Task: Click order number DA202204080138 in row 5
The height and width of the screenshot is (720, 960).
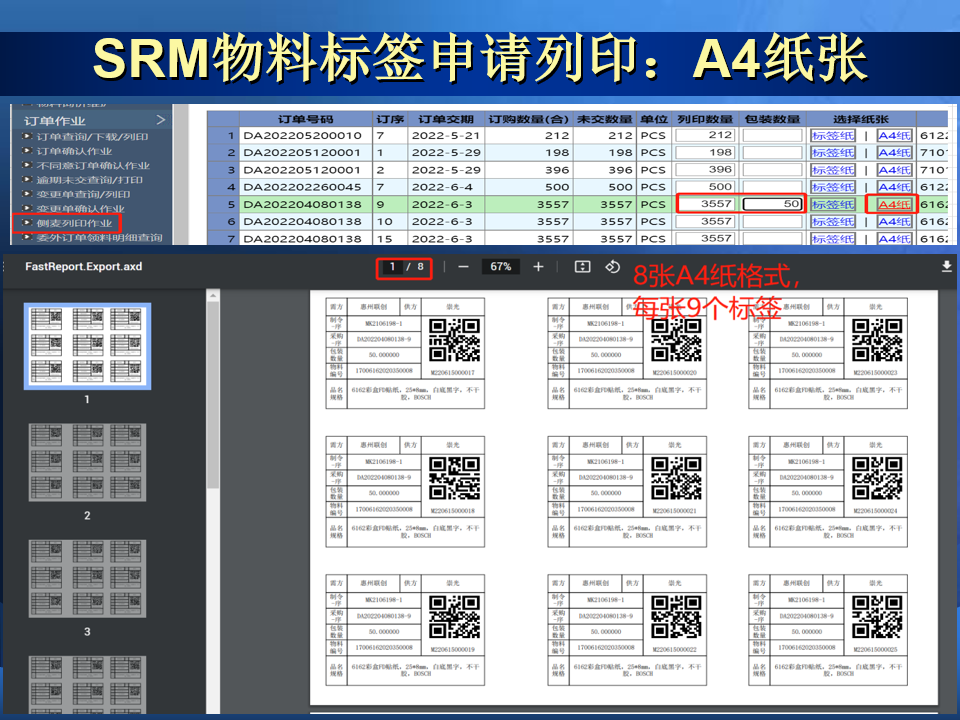Action: point(302,204)
